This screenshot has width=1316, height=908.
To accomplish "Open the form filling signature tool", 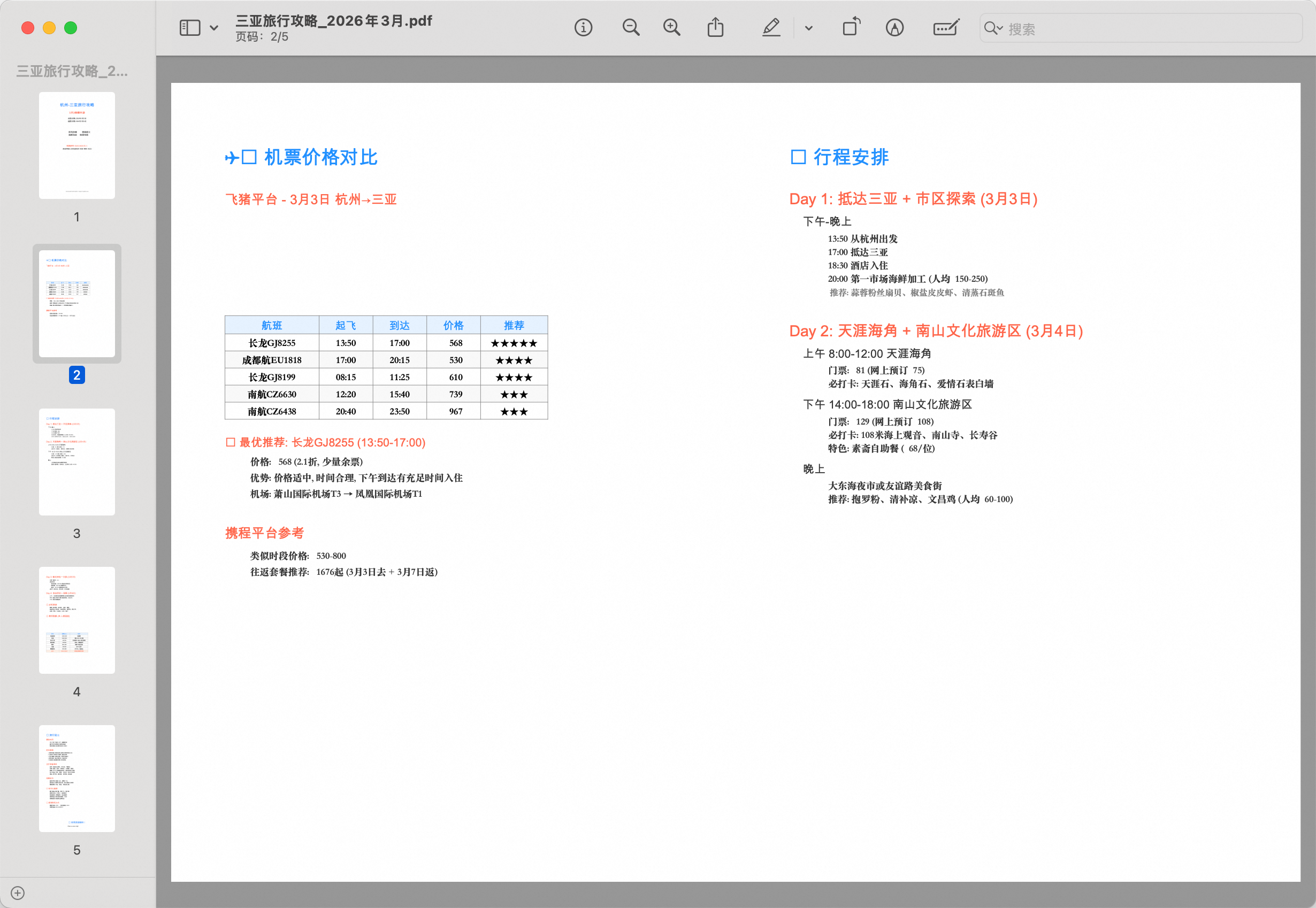I will 946,27.
